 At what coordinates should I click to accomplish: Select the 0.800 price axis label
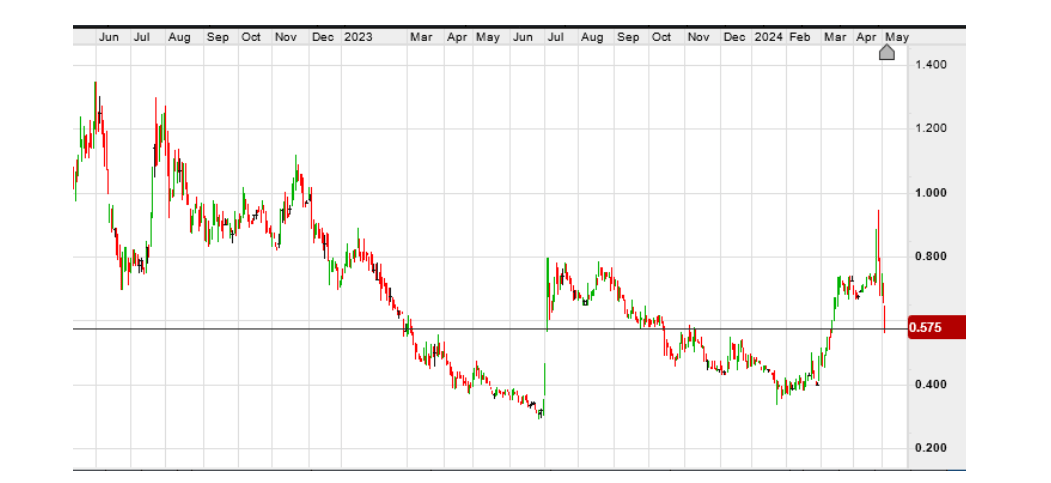[x=930, y=257]
